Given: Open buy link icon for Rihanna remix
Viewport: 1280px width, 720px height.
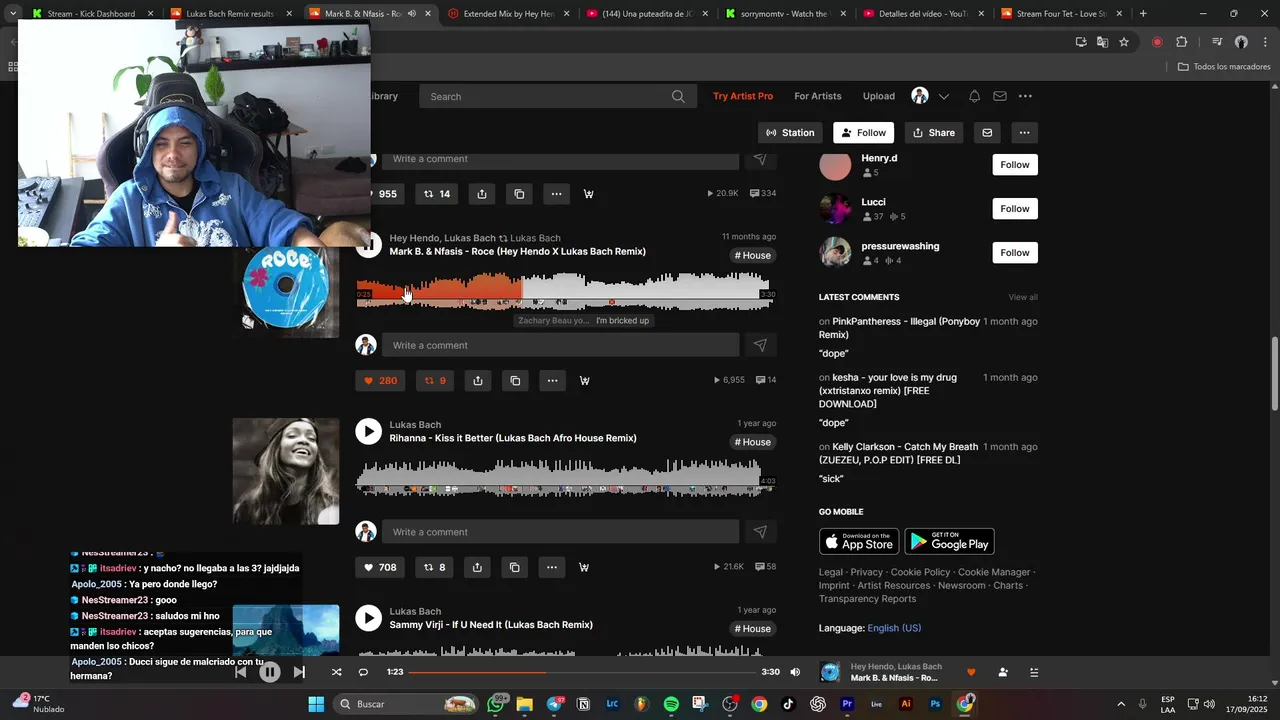Looking at the screenshot, I should point(584,567).
